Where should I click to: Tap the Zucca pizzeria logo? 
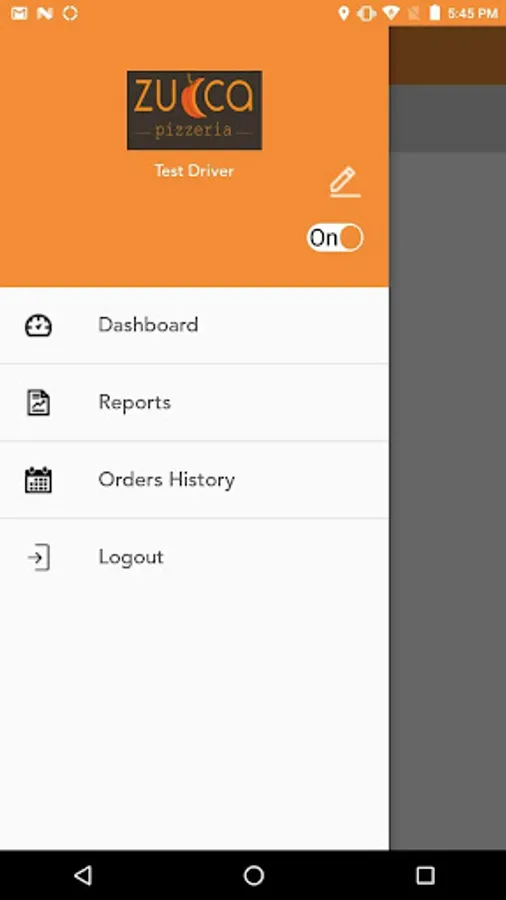coord(194,110)
